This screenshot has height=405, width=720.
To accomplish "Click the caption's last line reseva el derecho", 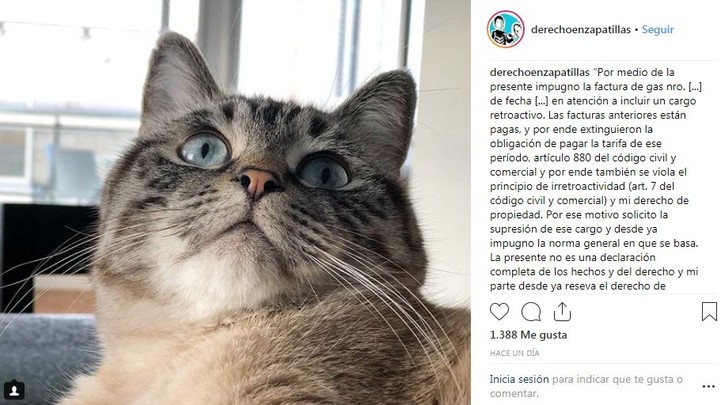I will [x=578, y=286].
